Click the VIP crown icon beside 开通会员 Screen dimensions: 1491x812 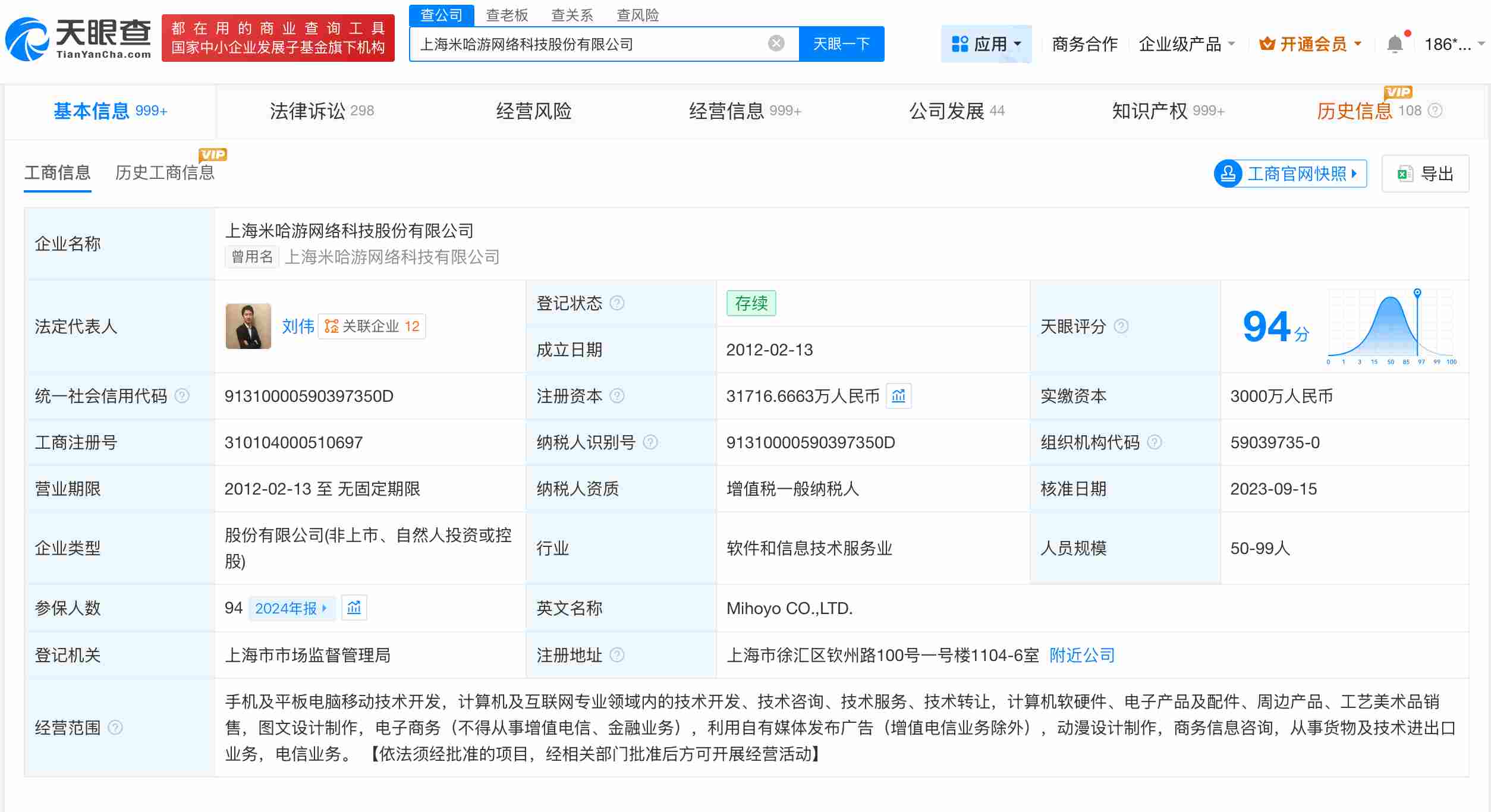coord(1266,42)
